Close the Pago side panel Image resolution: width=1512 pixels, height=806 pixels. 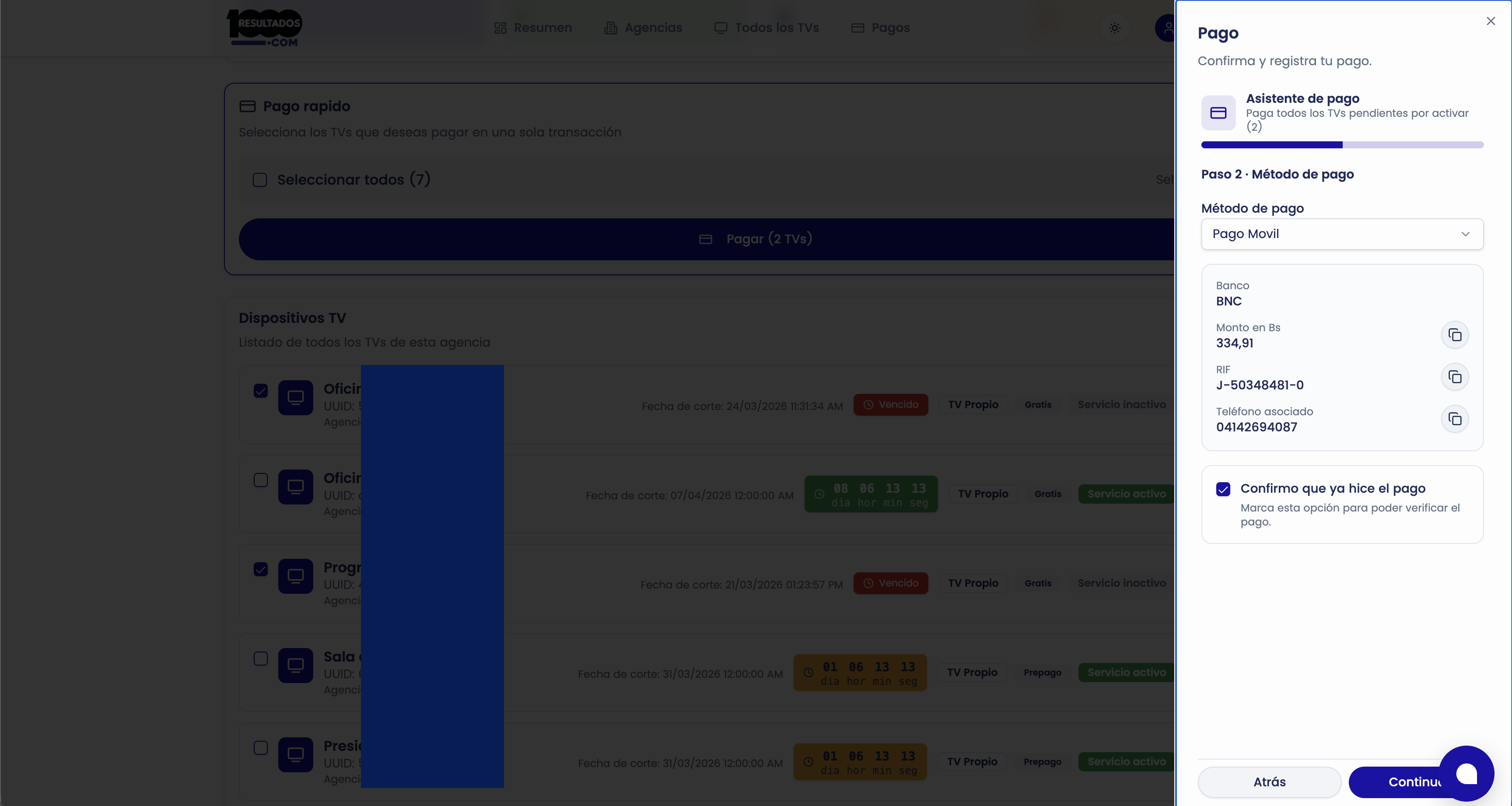(1490, 21)
